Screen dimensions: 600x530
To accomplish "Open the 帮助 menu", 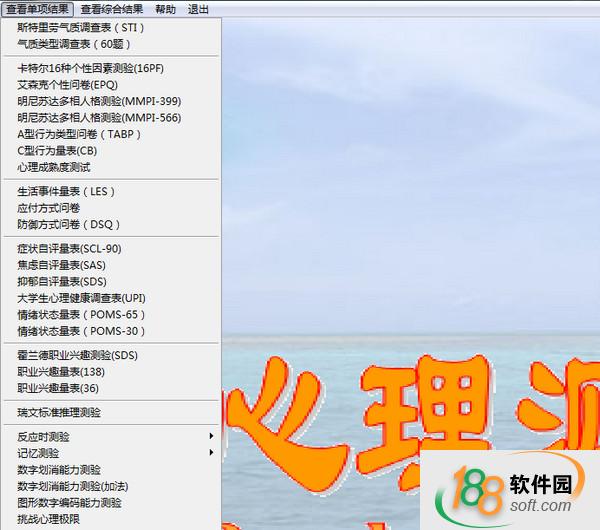I will click(165, 9).
